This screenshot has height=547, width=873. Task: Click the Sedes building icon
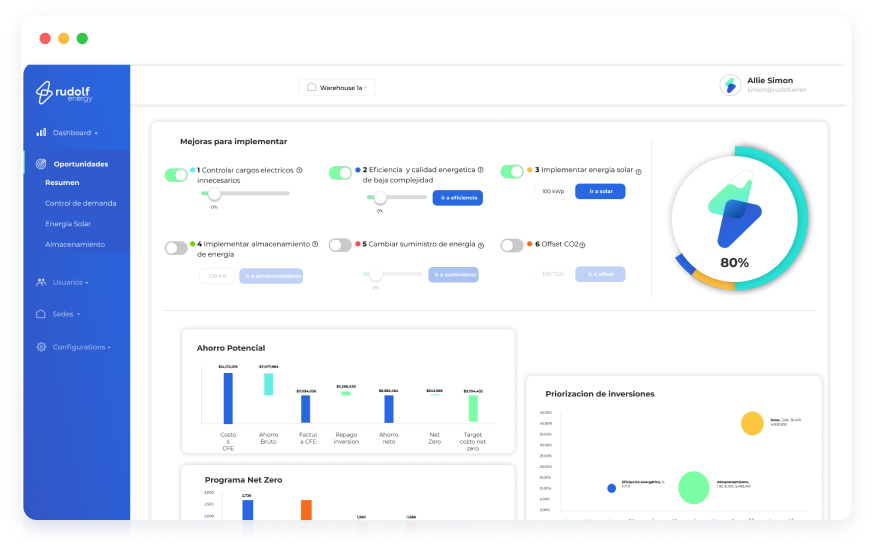41,314
